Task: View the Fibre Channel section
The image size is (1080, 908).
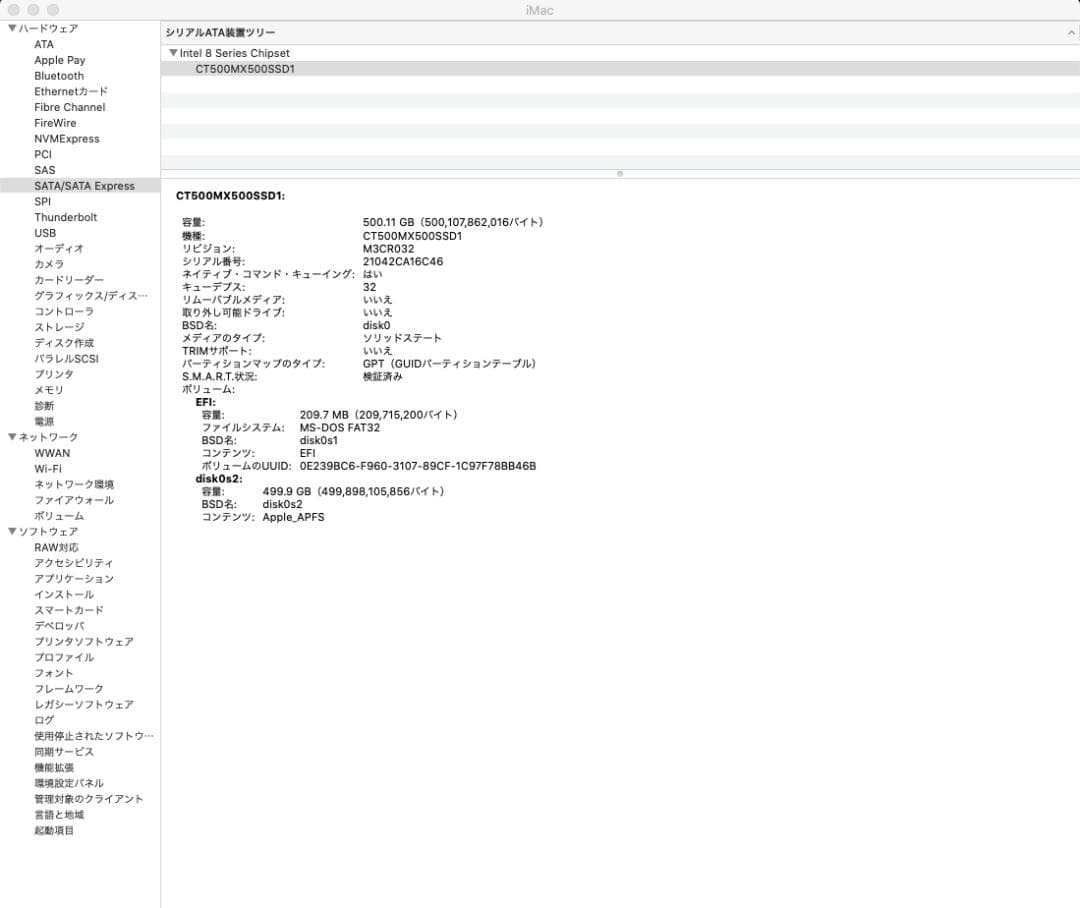Action: tap(68, 107)
